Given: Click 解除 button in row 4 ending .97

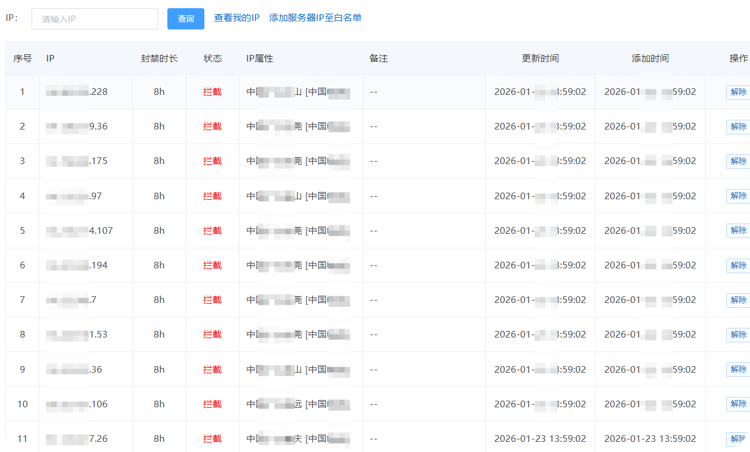Looking at the screenshot, I should point(737,196).
